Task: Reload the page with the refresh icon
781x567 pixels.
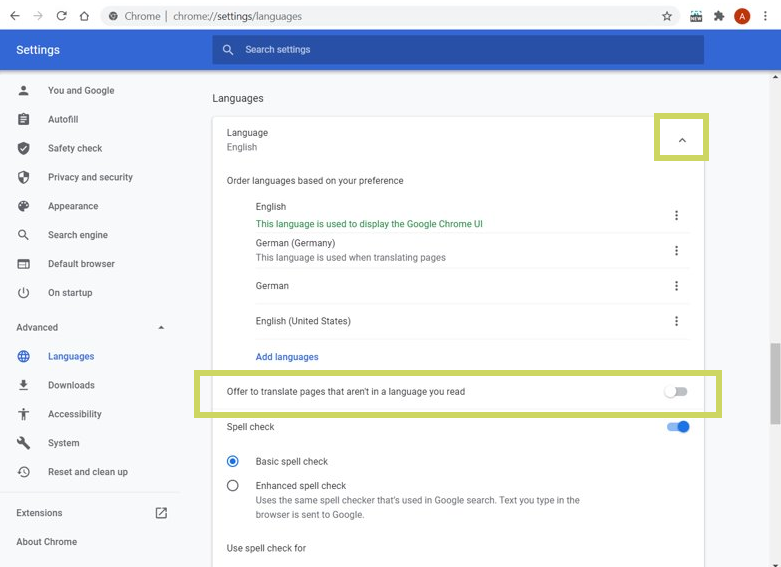Action: coord(62,16)
